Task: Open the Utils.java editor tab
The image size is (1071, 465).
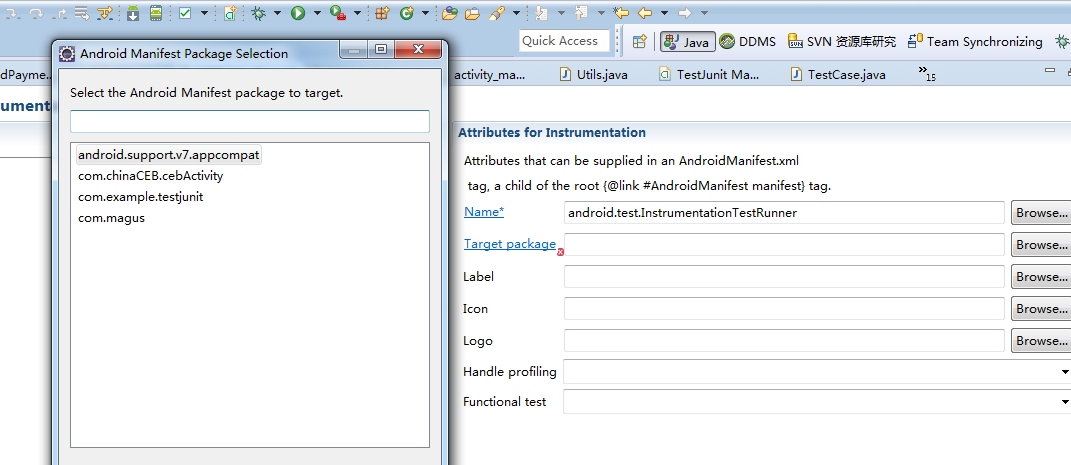Action: pyautogui.click(x=593, y=74)
